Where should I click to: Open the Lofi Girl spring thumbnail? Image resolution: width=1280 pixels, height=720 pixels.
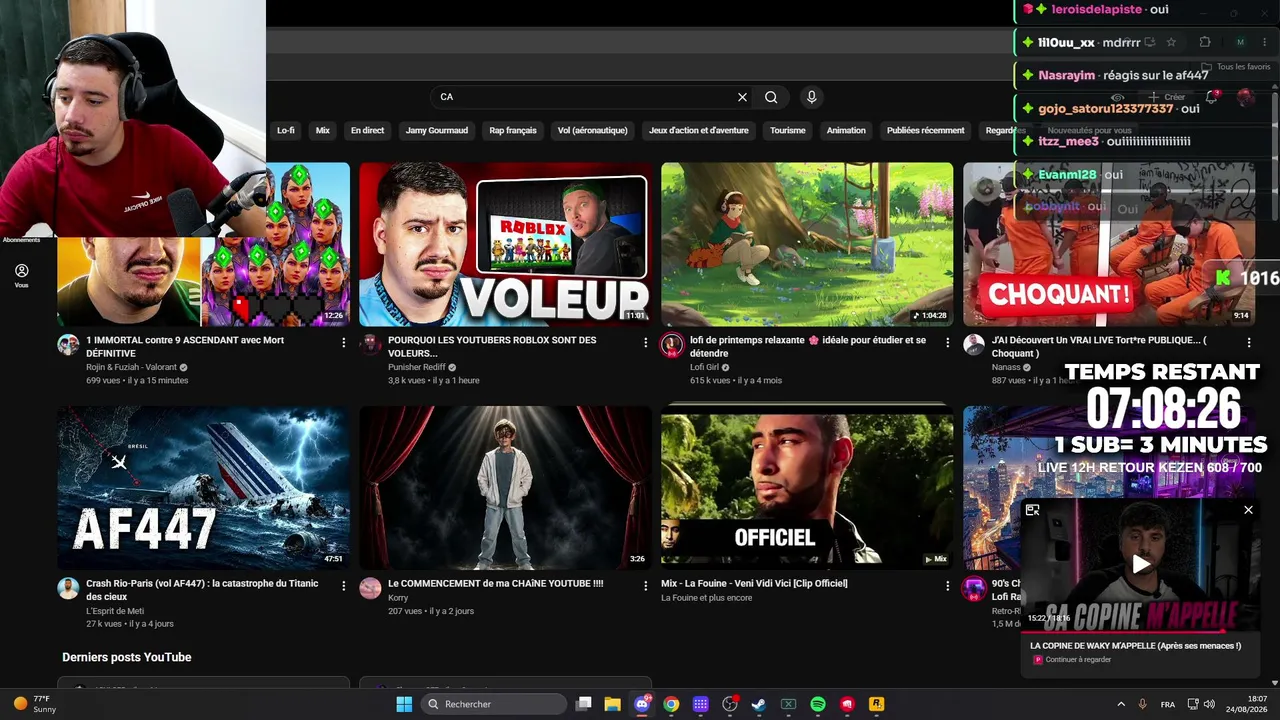(x=807, y=244)
